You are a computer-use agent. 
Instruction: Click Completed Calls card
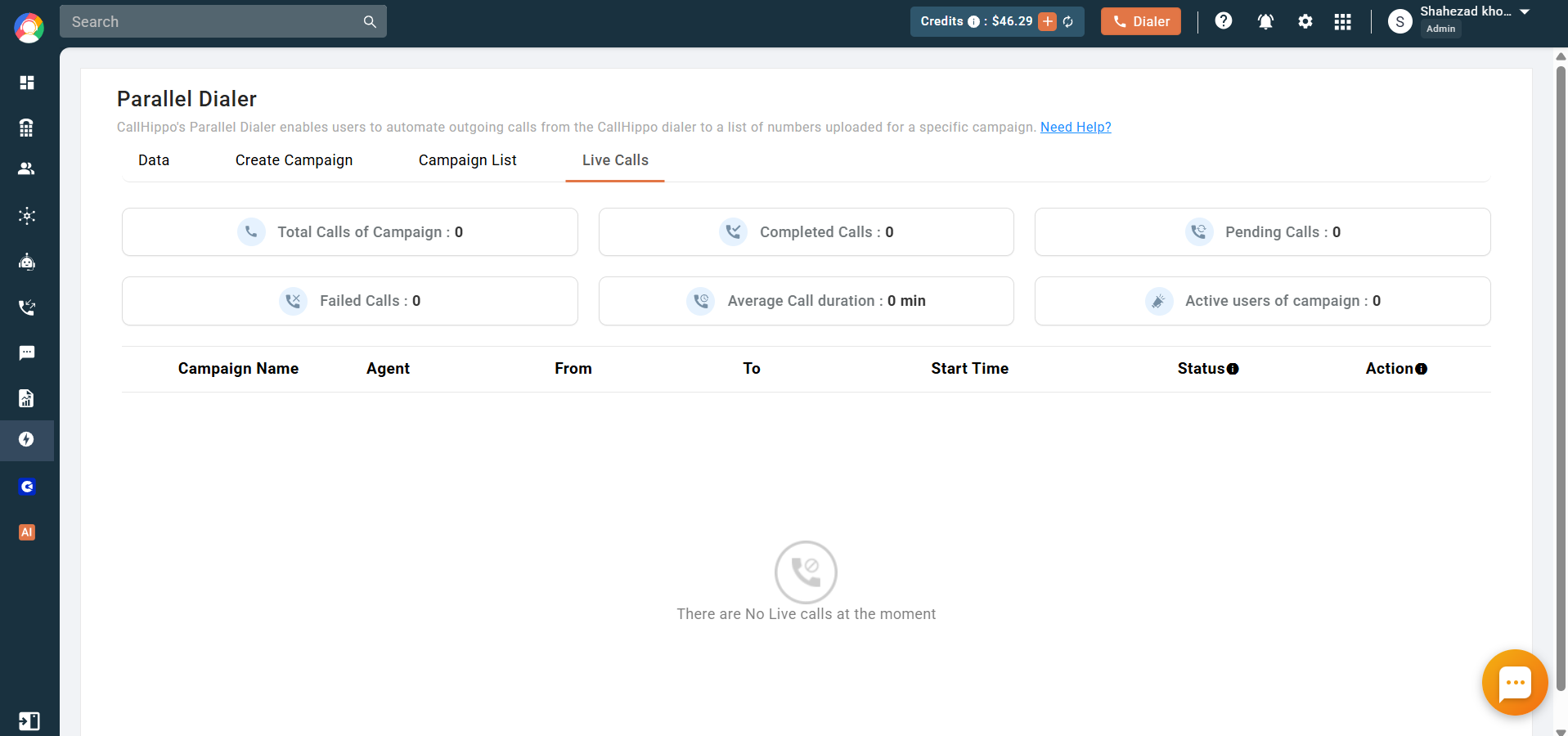tap(806, 232)
